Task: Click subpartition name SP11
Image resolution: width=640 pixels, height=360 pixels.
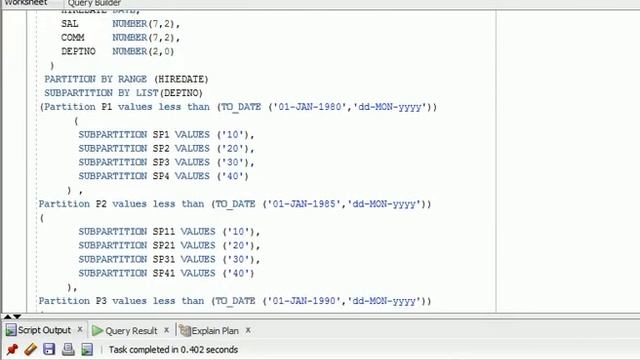Action: [164, 231]
